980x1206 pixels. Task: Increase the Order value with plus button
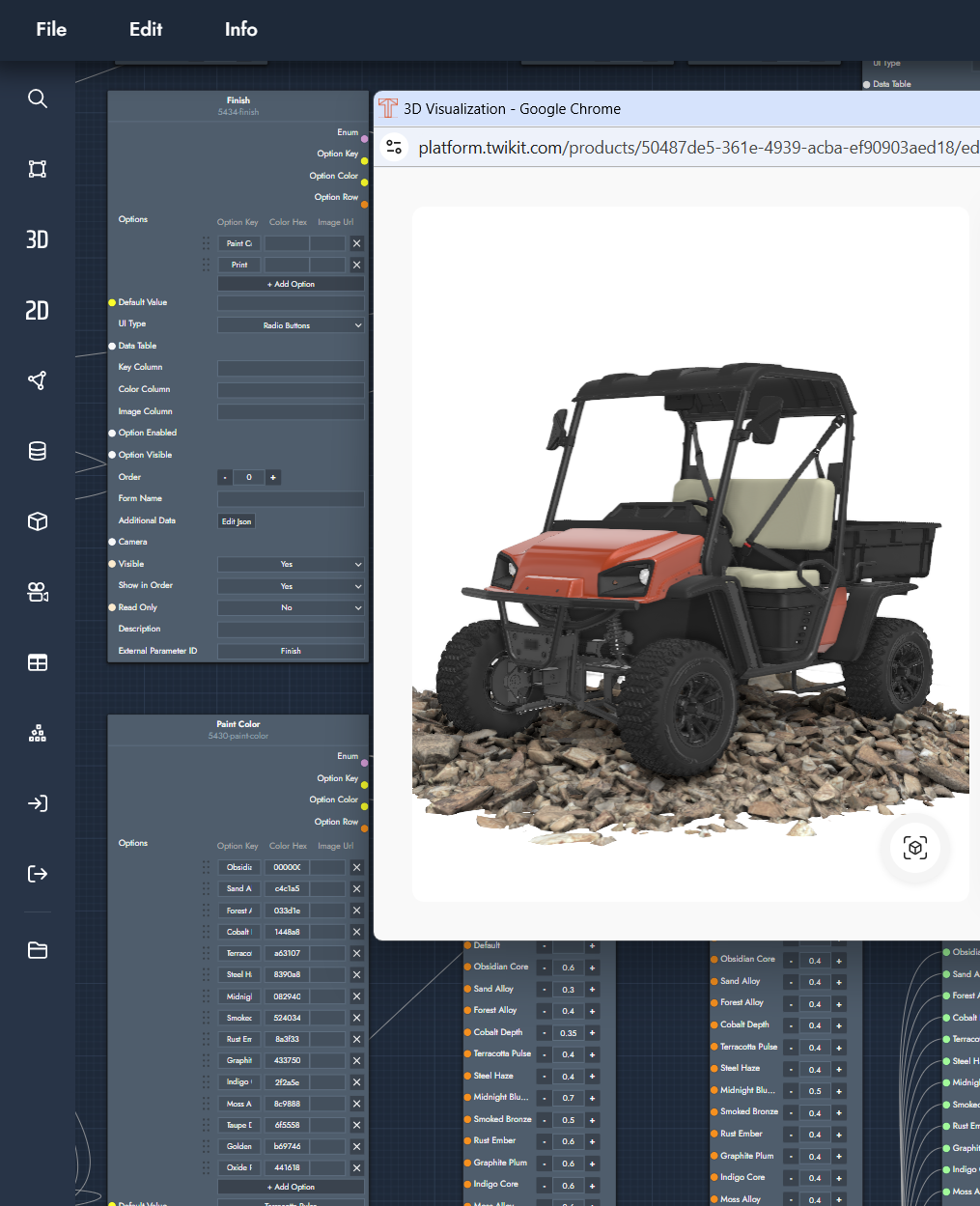(273, 477)
